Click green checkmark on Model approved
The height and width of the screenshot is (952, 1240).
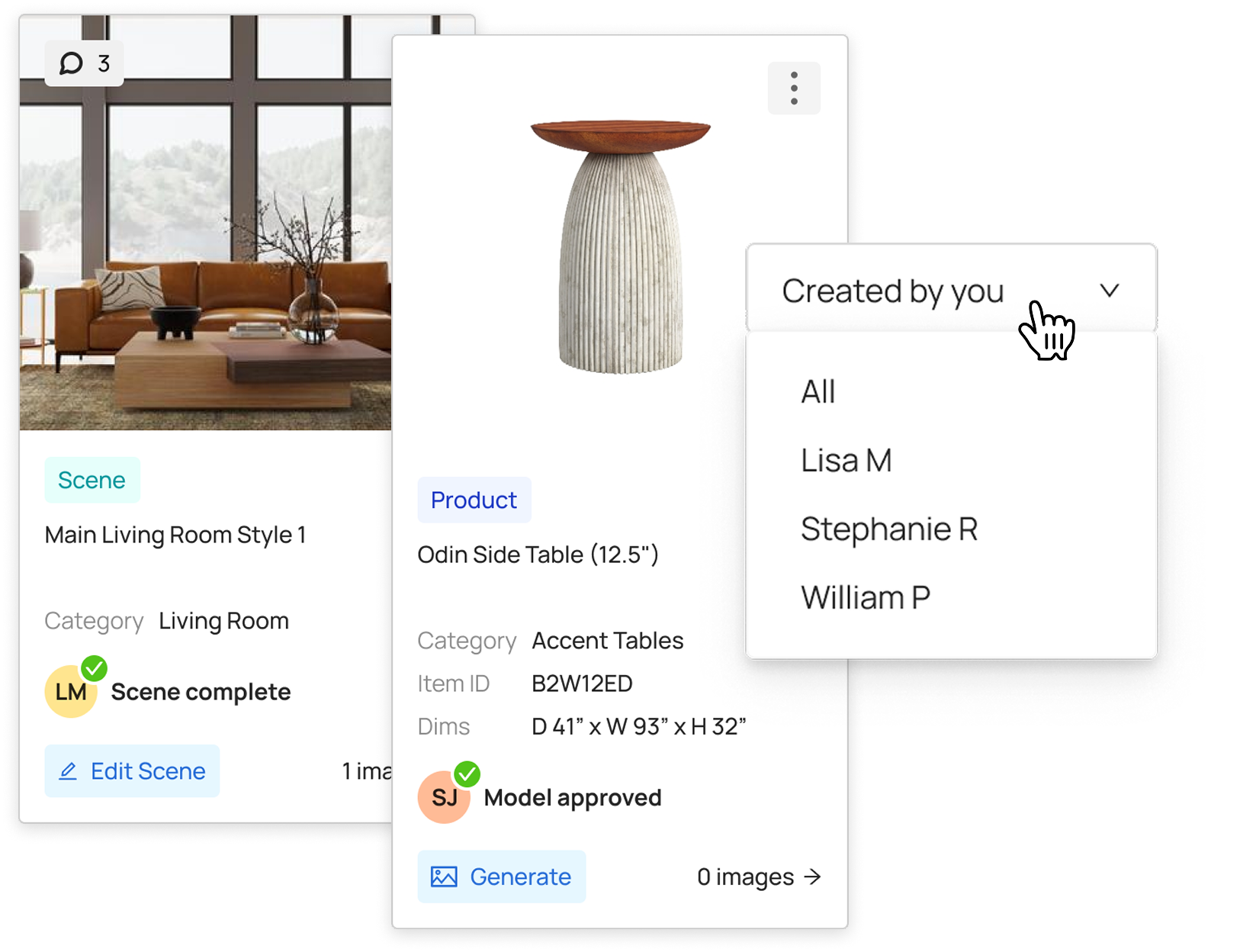467,773
